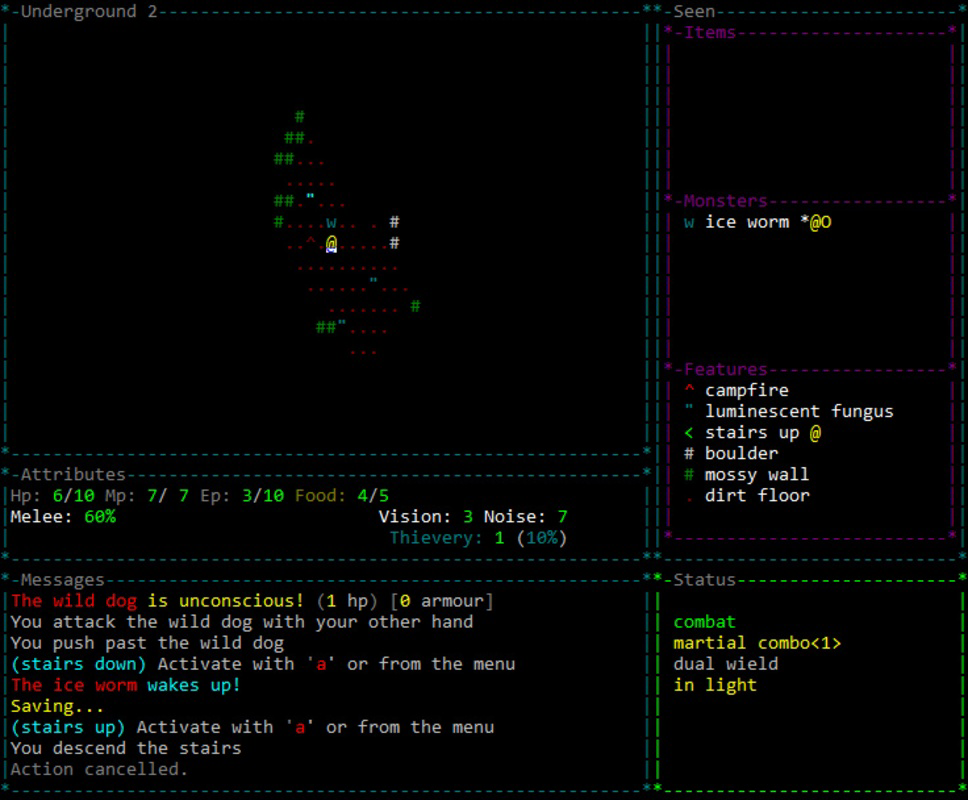Click the Noise value 7

(562, 517)
